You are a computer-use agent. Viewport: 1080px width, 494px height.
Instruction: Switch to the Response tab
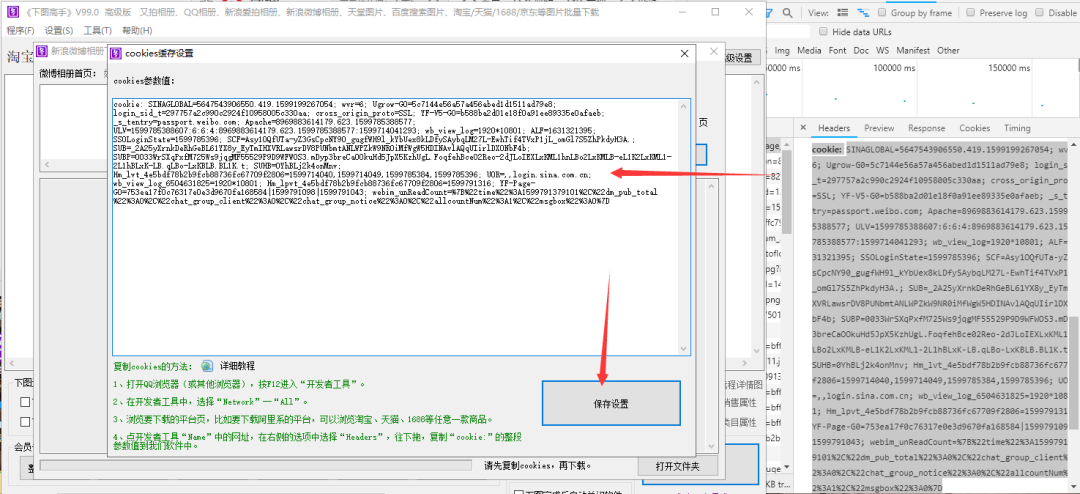[x=926, y=128]
